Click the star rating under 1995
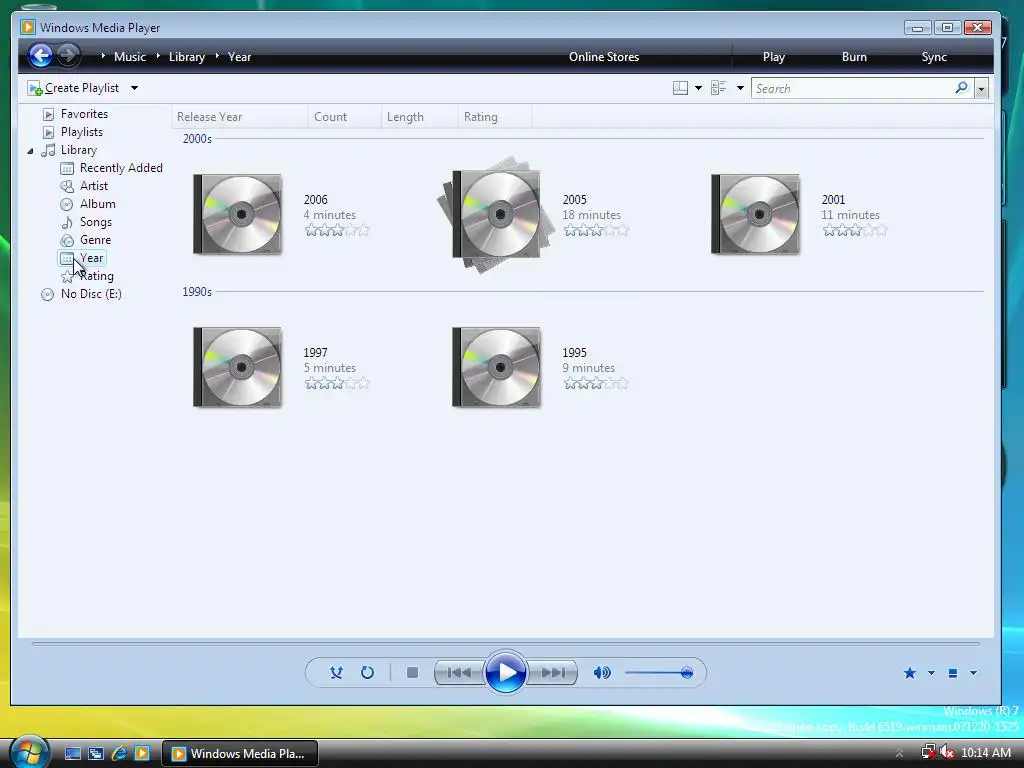The width and height of the screenshot is (1024, 768). tap(596, 383)
